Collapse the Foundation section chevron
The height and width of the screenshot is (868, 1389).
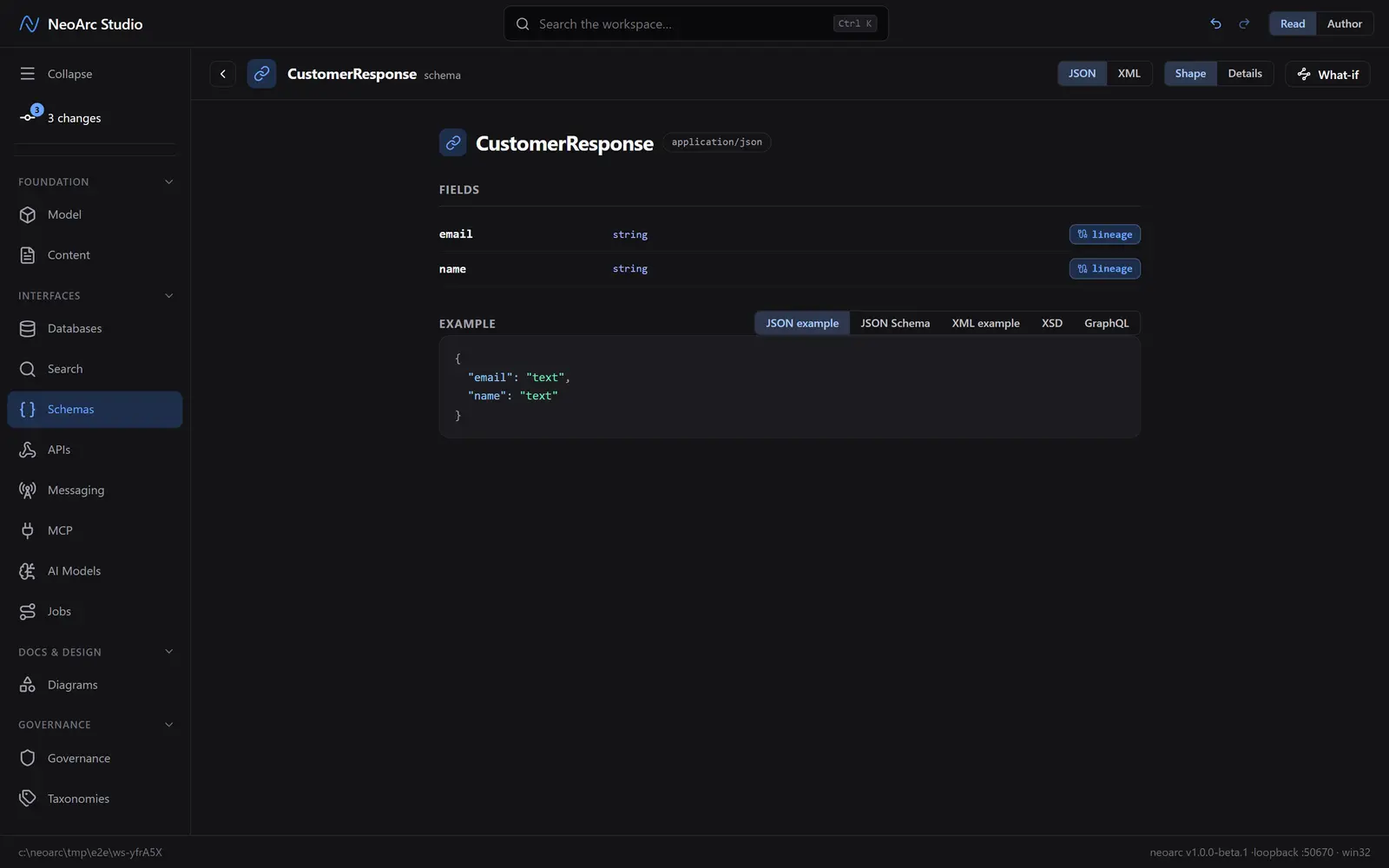pyautogui.click(x=169, y=182)
